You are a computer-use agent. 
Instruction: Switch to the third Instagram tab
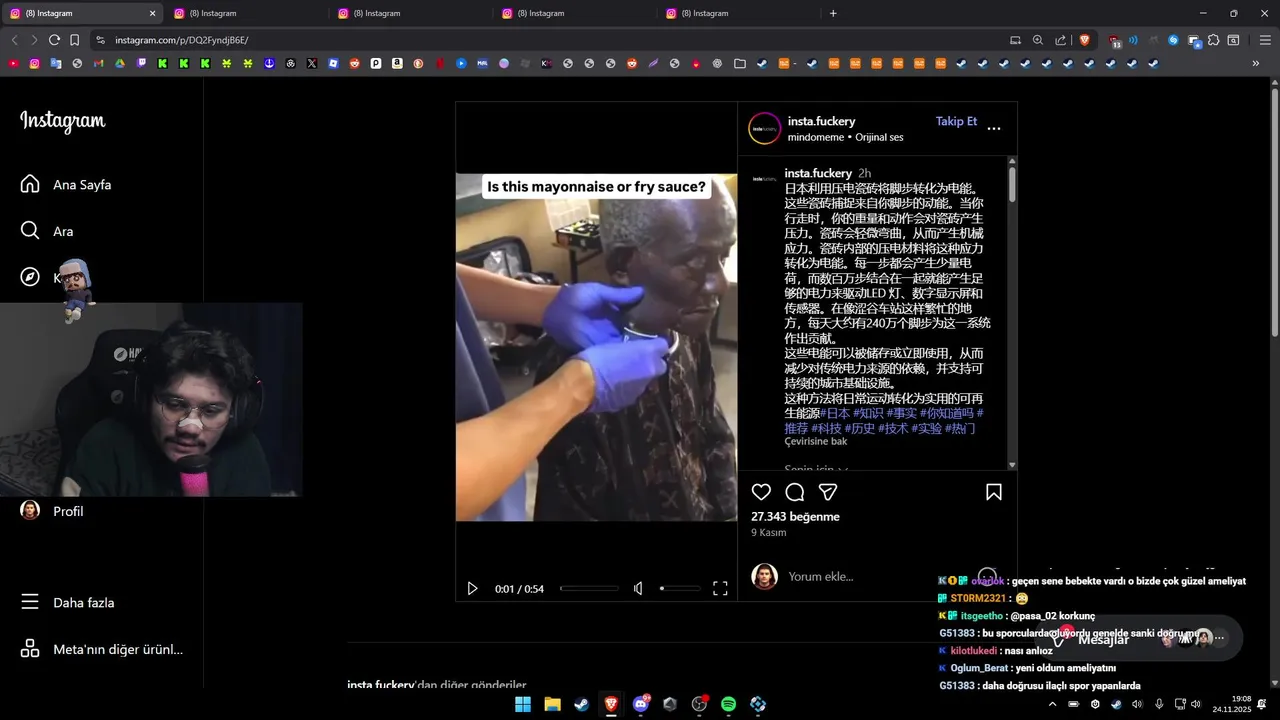pos(410,13)
